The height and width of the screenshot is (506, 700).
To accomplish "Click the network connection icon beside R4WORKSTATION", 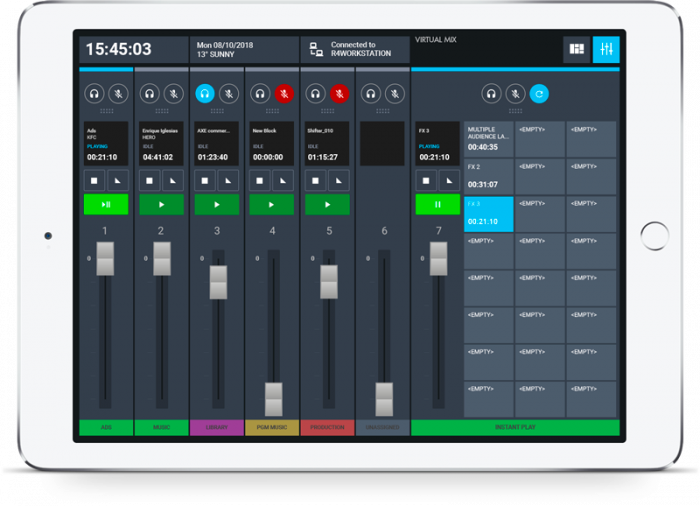I will pos(316,50).
